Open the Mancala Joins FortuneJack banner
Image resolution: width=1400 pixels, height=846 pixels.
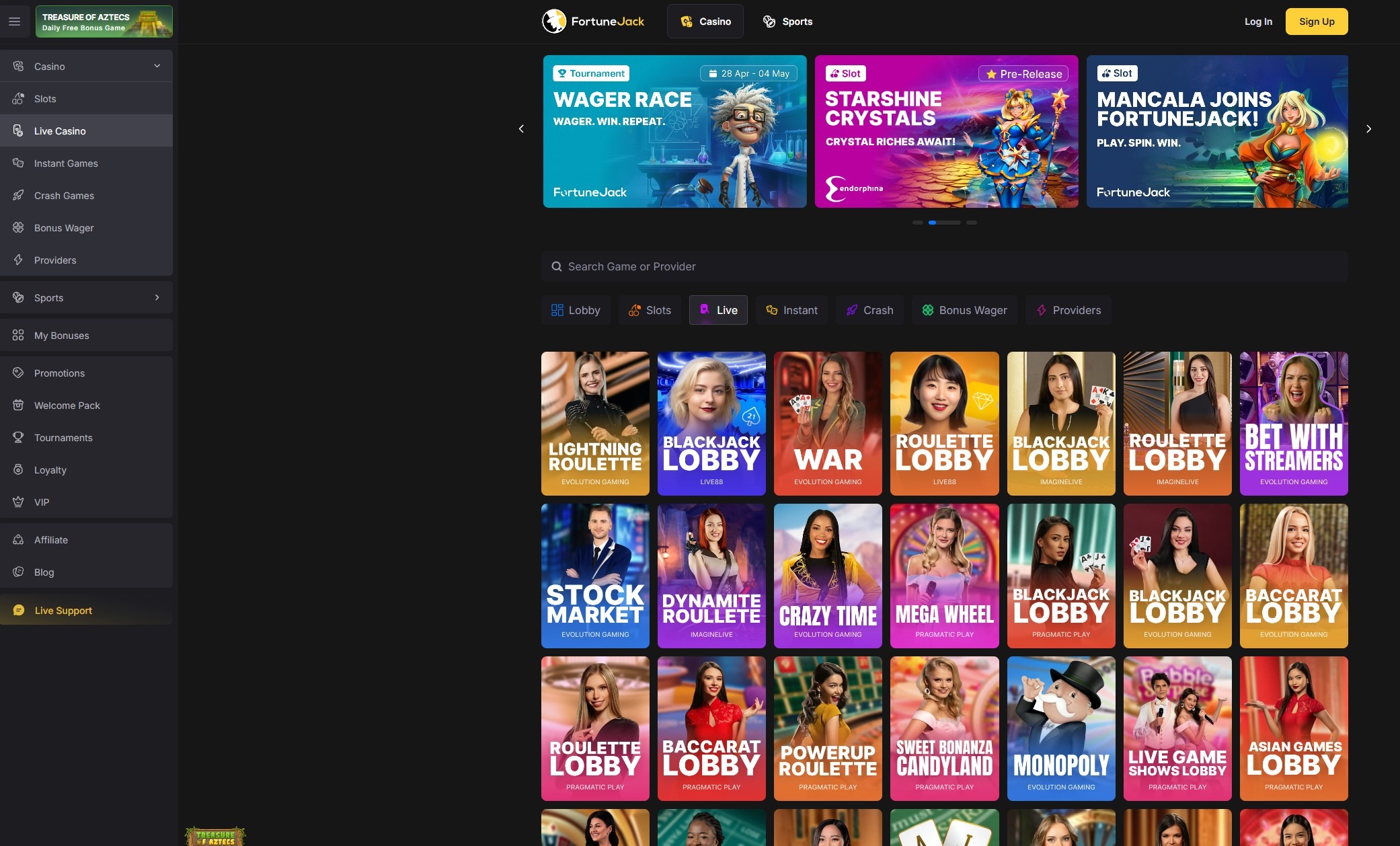pyautogui.click(x=1217, y=132)
